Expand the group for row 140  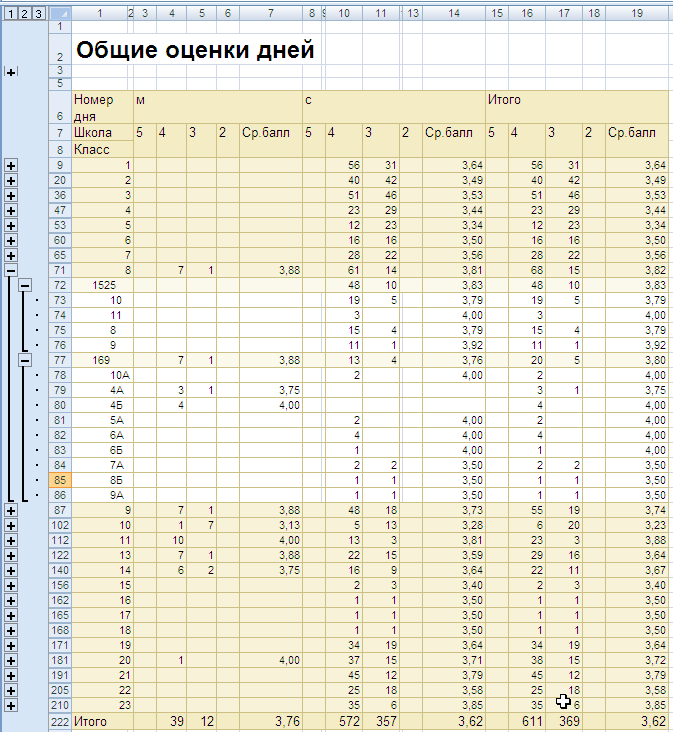(x=11, y=570)
